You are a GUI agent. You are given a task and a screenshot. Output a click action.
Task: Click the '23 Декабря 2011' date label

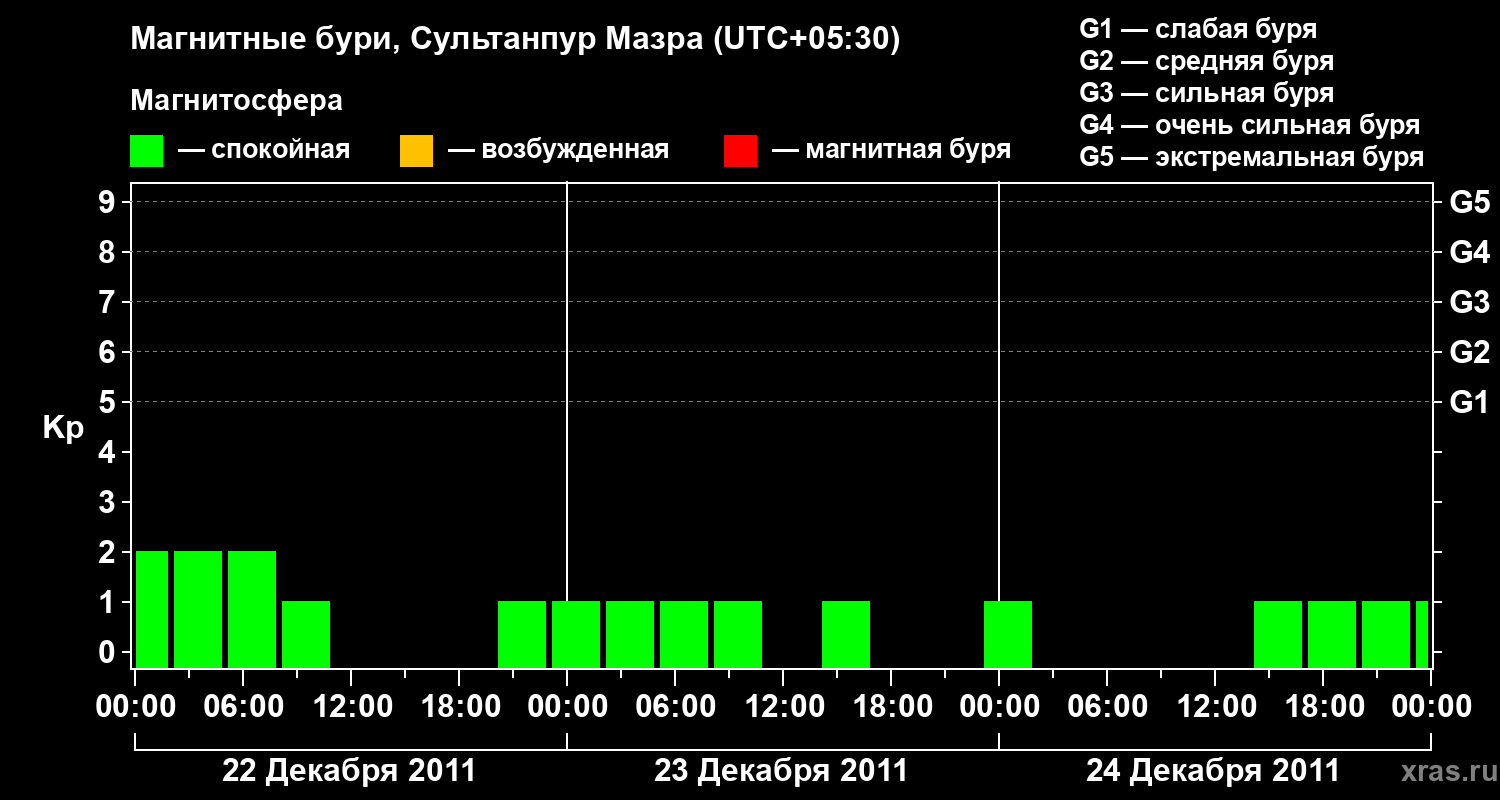(781, 771)
